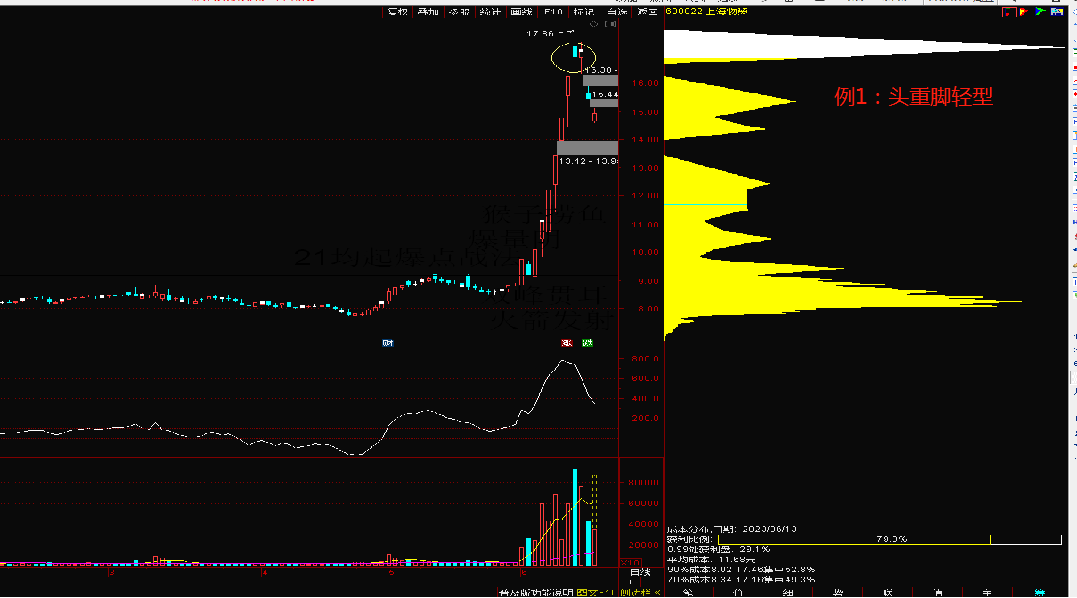1077x598 pixels.
Task: Click the red 涨 marker below the candlesticks
Action: coord(567,343)
